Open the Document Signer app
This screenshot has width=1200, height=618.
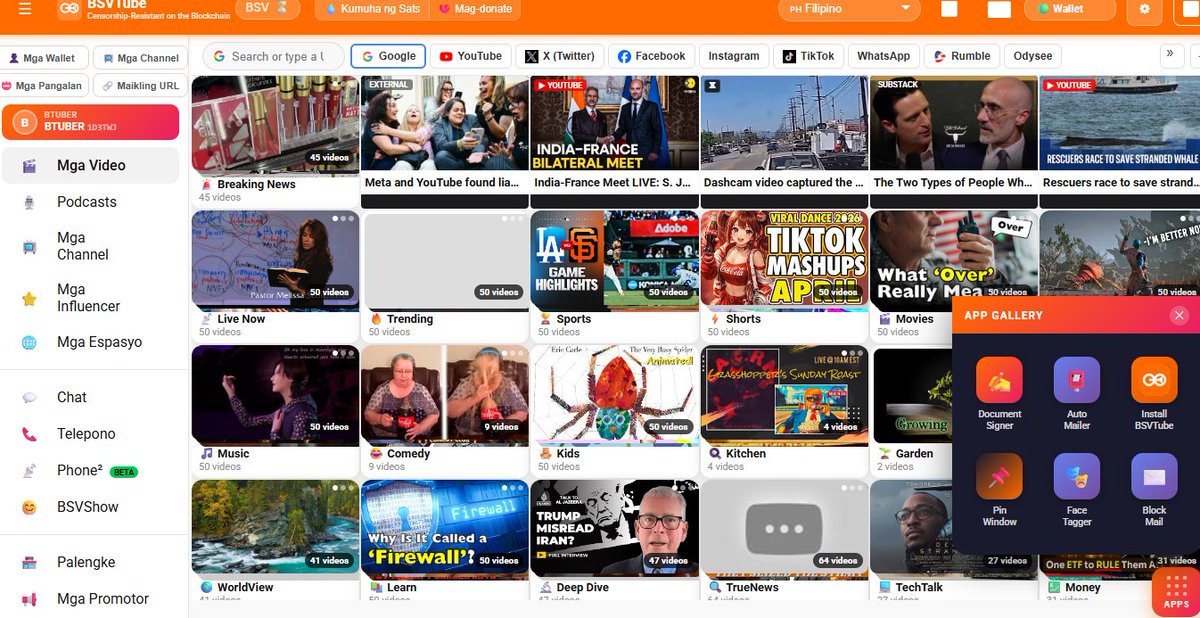pos(999,380)
